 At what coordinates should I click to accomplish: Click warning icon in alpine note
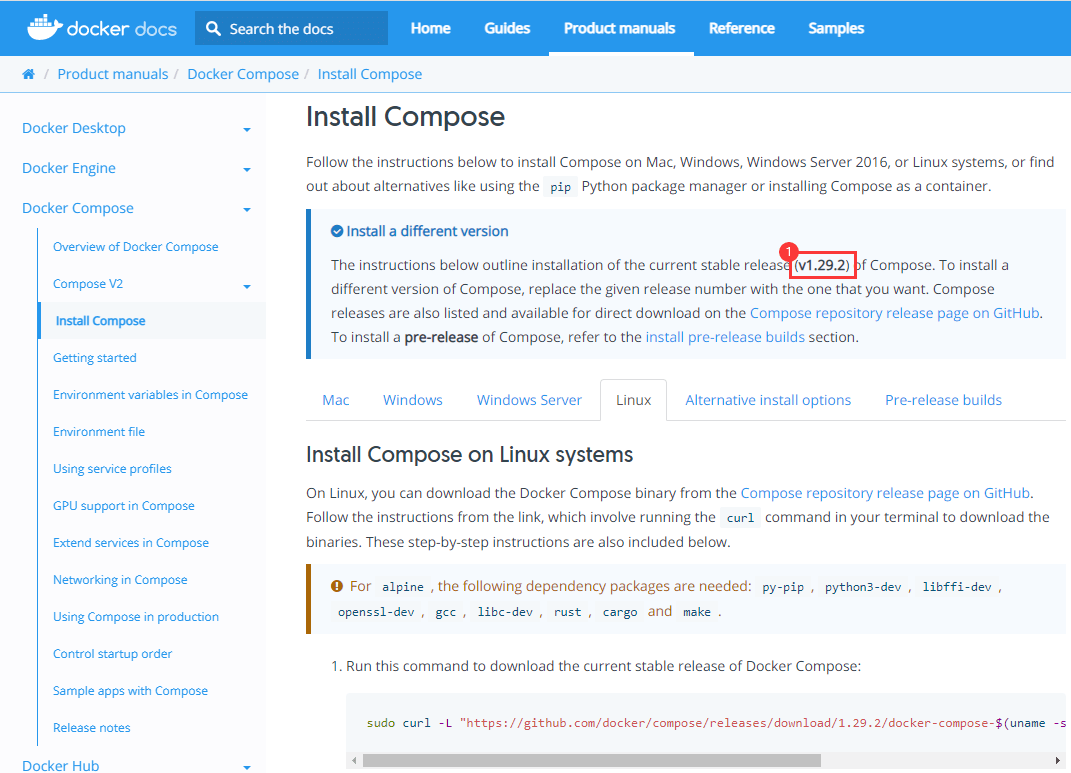coord(337,586)
